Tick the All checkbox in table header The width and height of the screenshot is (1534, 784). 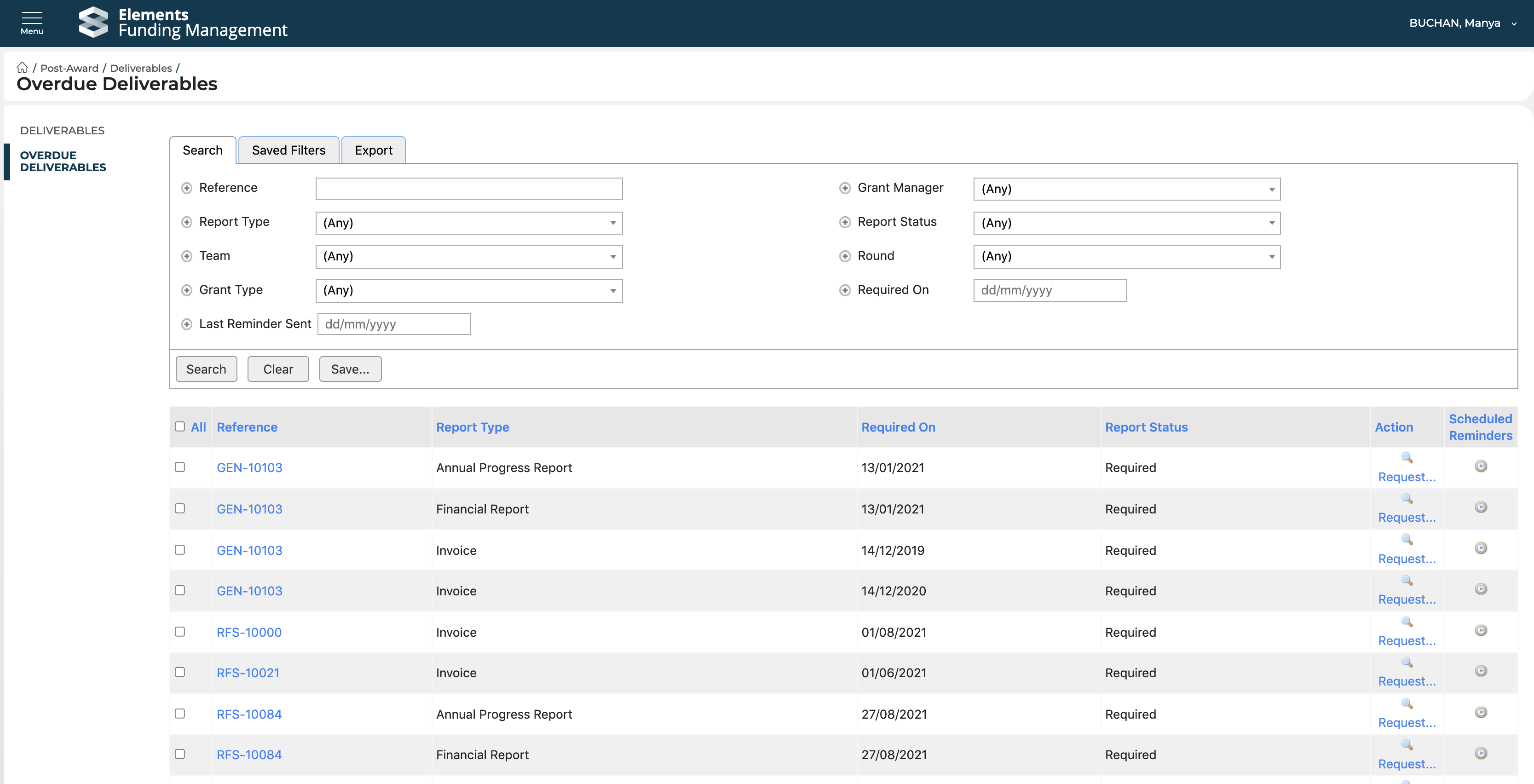pyautogui.click(x=180, y=426)
